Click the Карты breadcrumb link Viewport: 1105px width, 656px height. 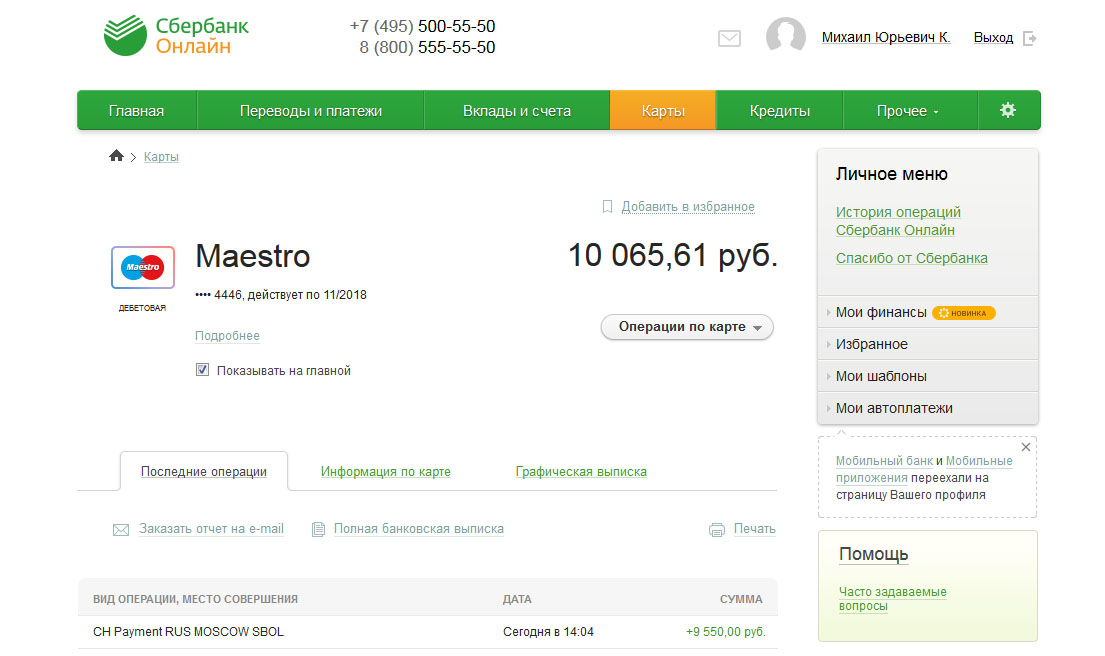[161, 156]
